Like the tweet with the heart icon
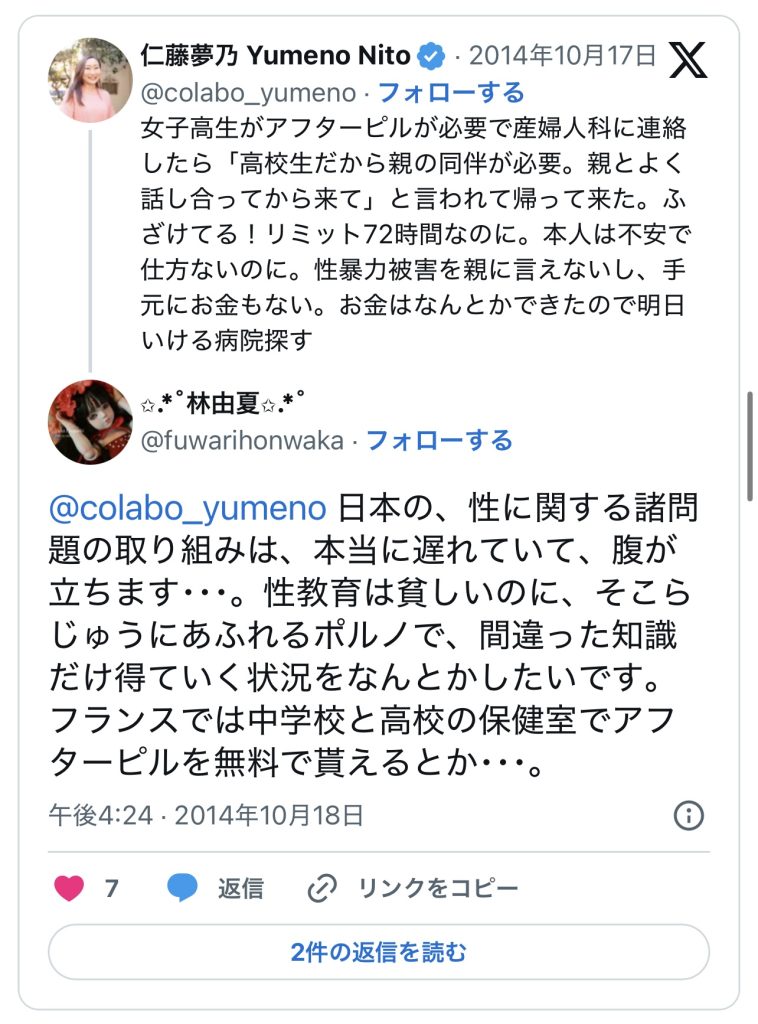The width and height of the screenshot is (758, 1024). 69,888
